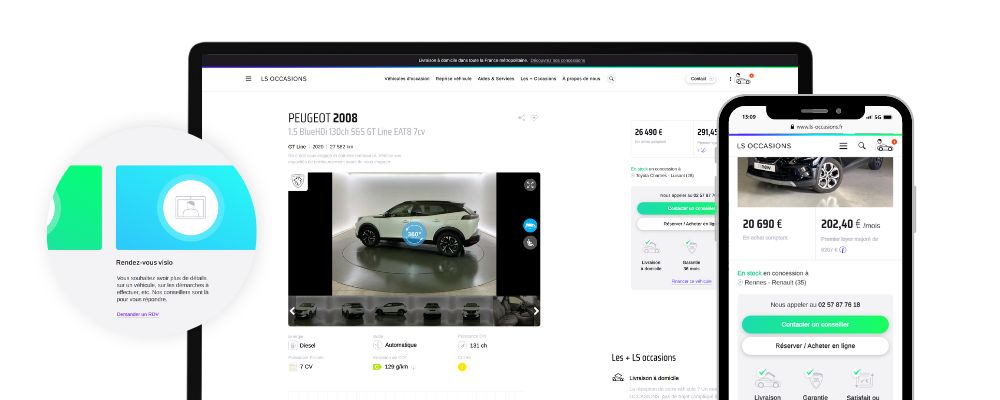The height and width of the screenshot is (400, 1000).
Task: Click the Contact button in desktop header
Action: coord(699,79)
